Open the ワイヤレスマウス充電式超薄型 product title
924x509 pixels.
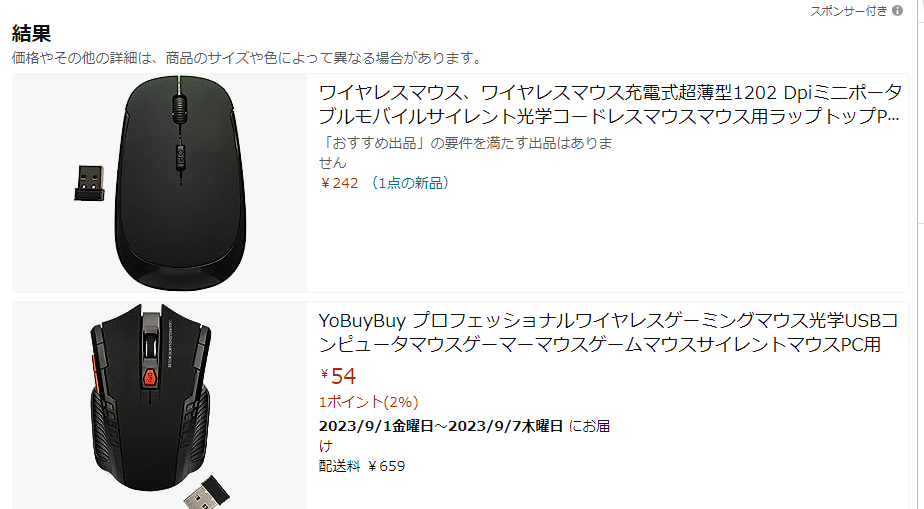pos(610,104)
